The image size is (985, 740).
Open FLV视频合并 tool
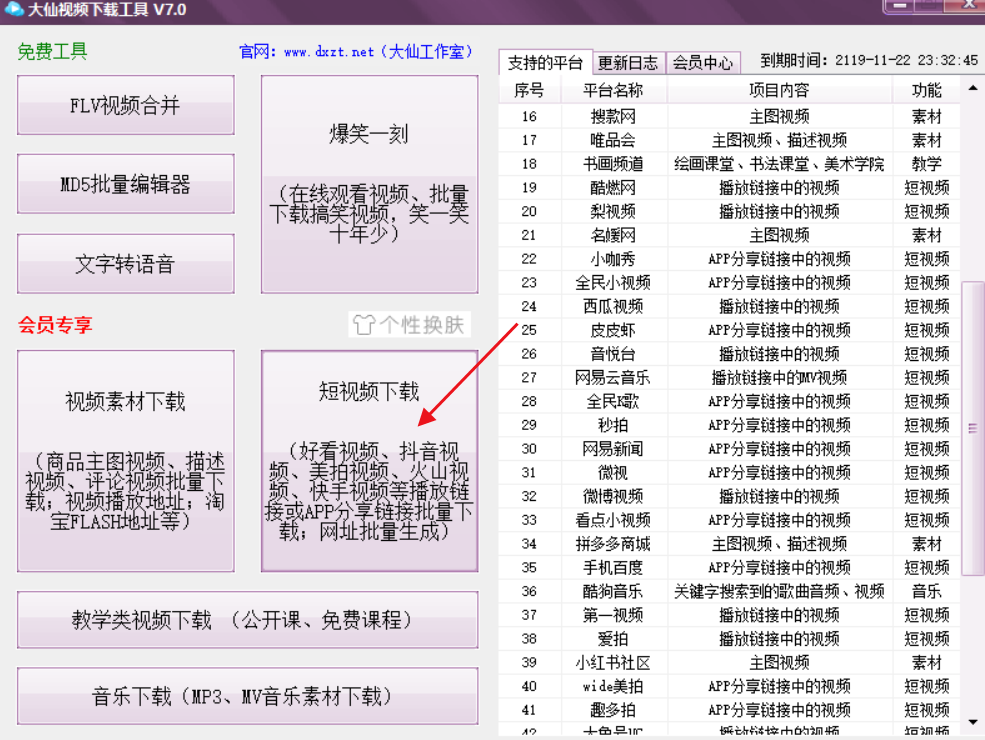tap(126, 105)
